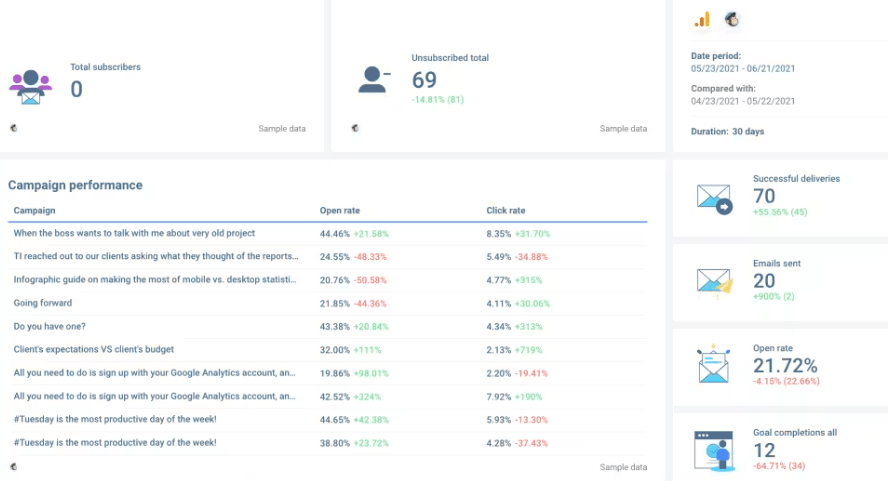888x481 pixels.
Task: Click the Emails sent paper-plane envelope icon
Action: 715,282
